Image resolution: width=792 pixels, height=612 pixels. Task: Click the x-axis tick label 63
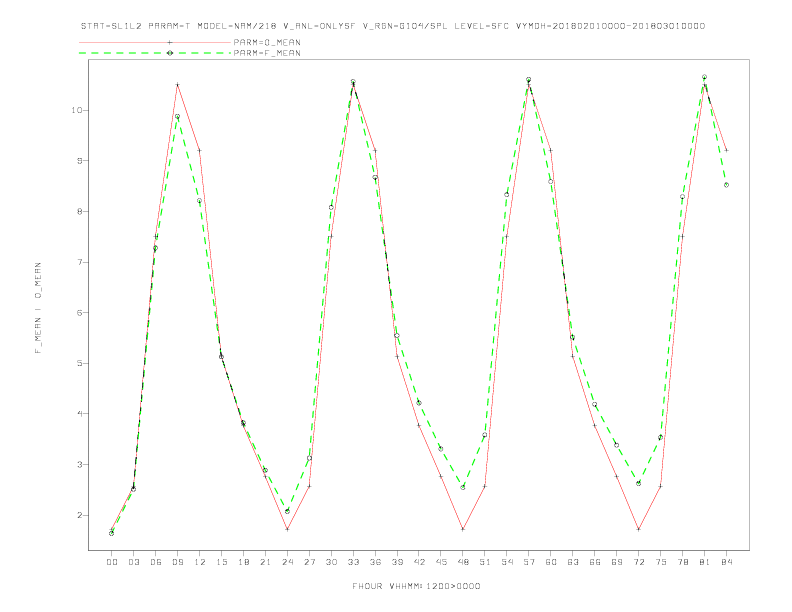pos(573,562)
